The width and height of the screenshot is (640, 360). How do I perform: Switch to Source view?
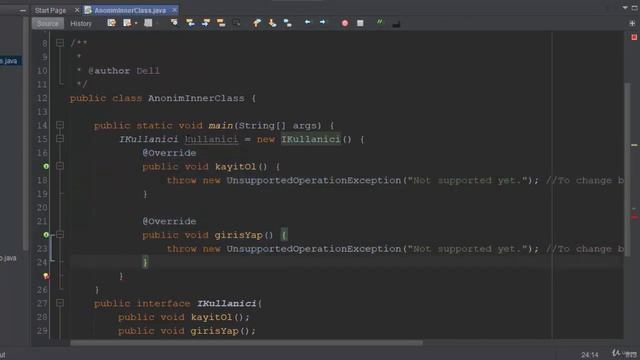(x=48, y=24)
